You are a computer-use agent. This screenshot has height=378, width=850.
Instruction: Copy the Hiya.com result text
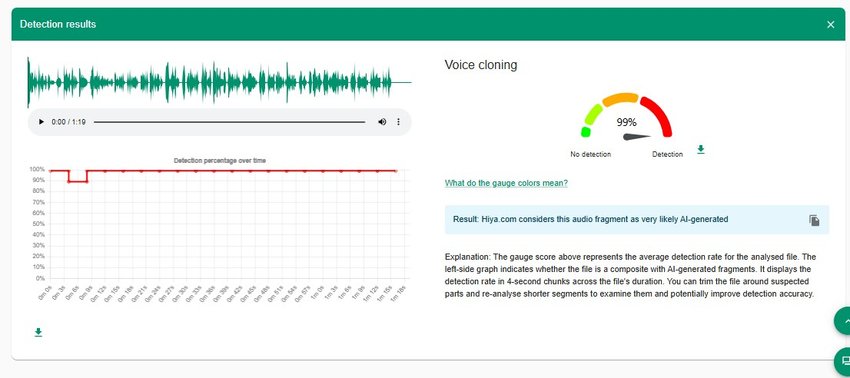tap(814, 220)
